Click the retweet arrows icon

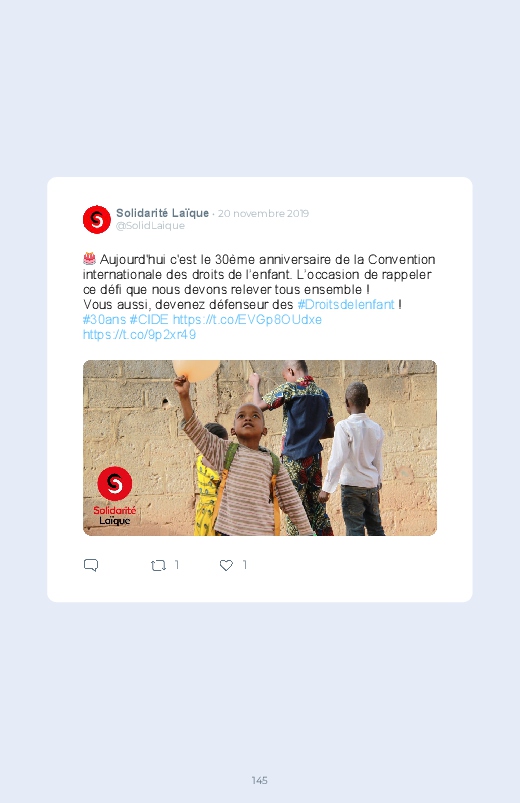(x=158, y=565)
